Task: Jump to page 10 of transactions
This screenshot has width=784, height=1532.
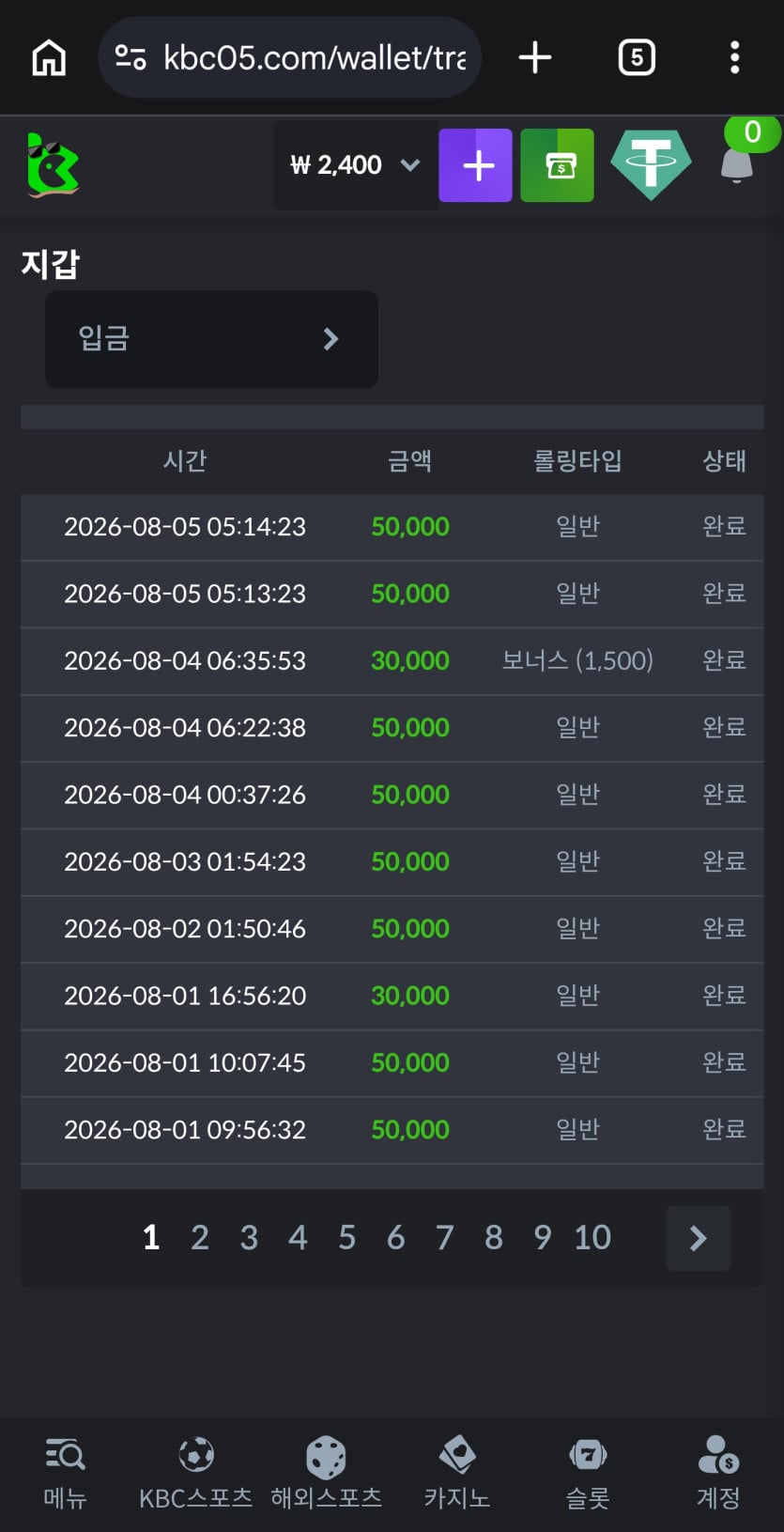Action: click(x=592, y=1238)
